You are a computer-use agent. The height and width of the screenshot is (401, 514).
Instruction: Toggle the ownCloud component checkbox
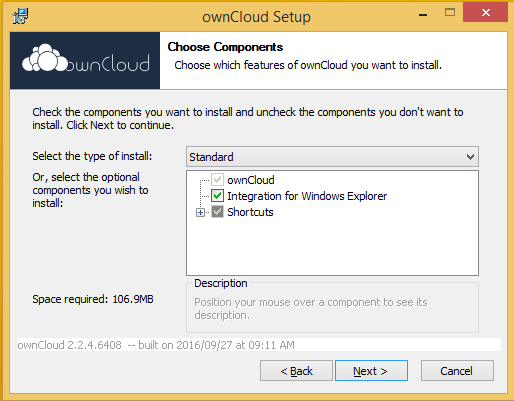point(217,180)
